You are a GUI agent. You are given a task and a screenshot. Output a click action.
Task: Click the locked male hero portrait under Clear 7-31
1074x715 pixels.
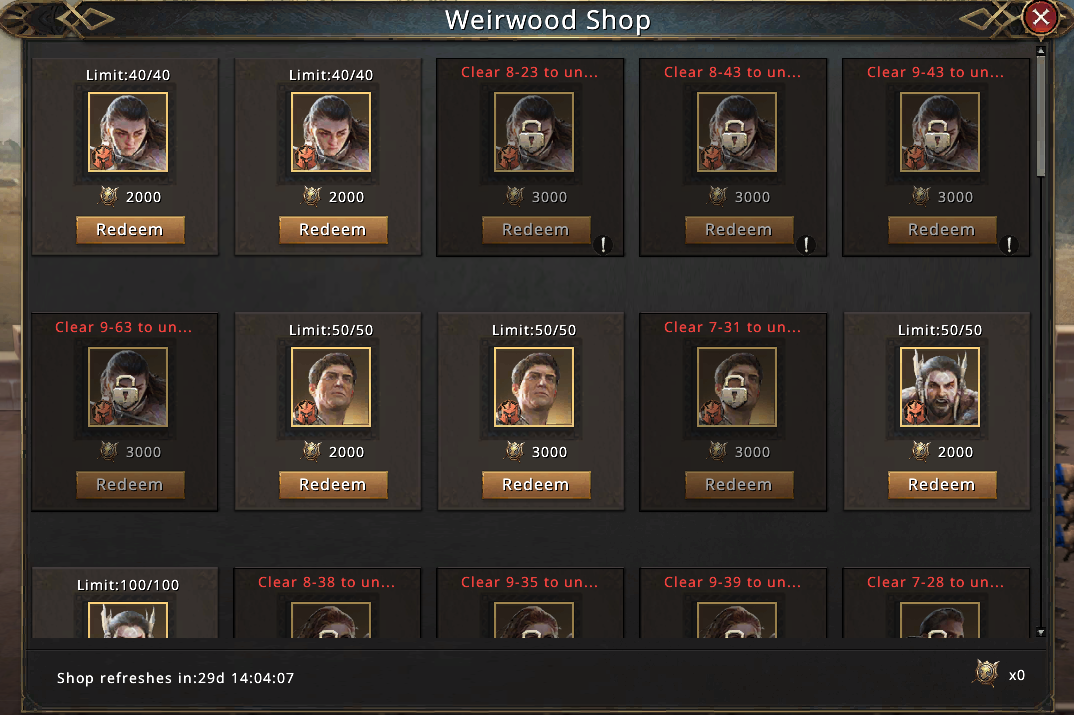click(x=737, y=387)
